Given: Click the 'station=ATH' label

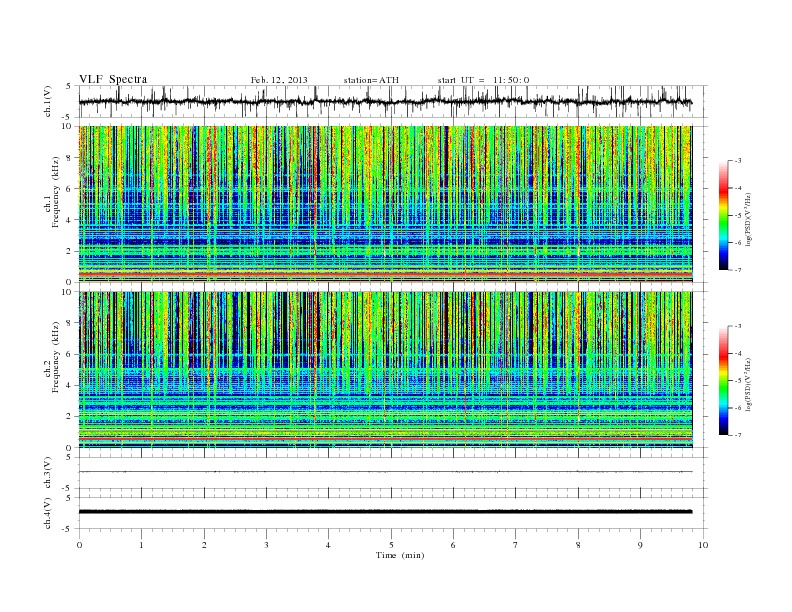Looking at the screenshot, I should pos(371,80).
